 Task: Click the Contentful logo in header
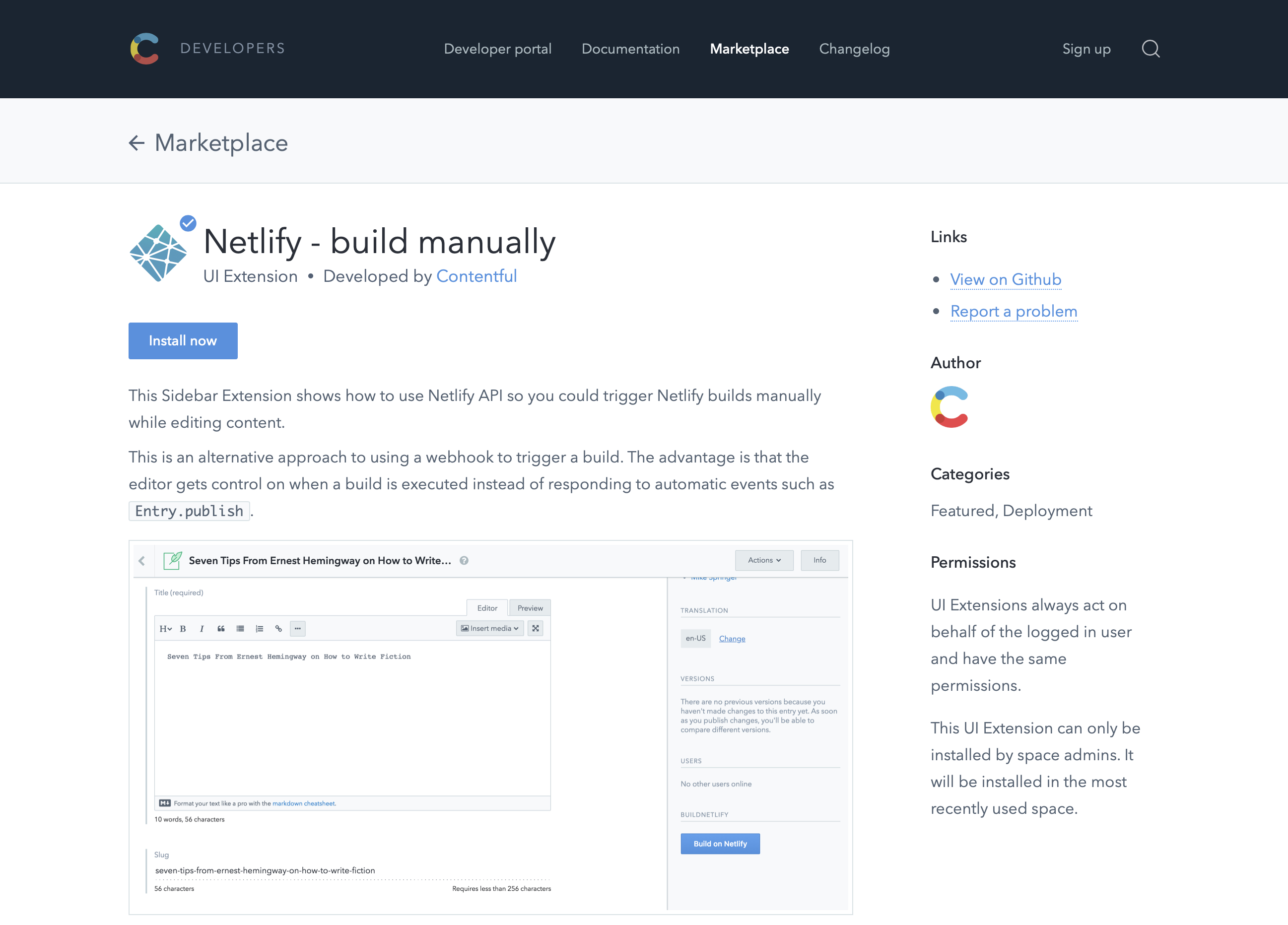(145, 49)
